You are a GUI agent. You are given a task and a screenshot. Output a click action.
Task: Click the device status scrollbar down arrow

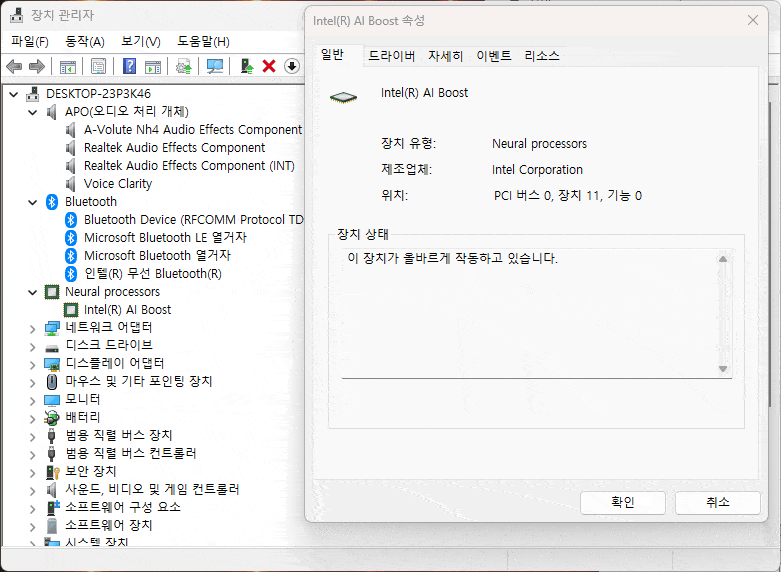tap(723, 369)
